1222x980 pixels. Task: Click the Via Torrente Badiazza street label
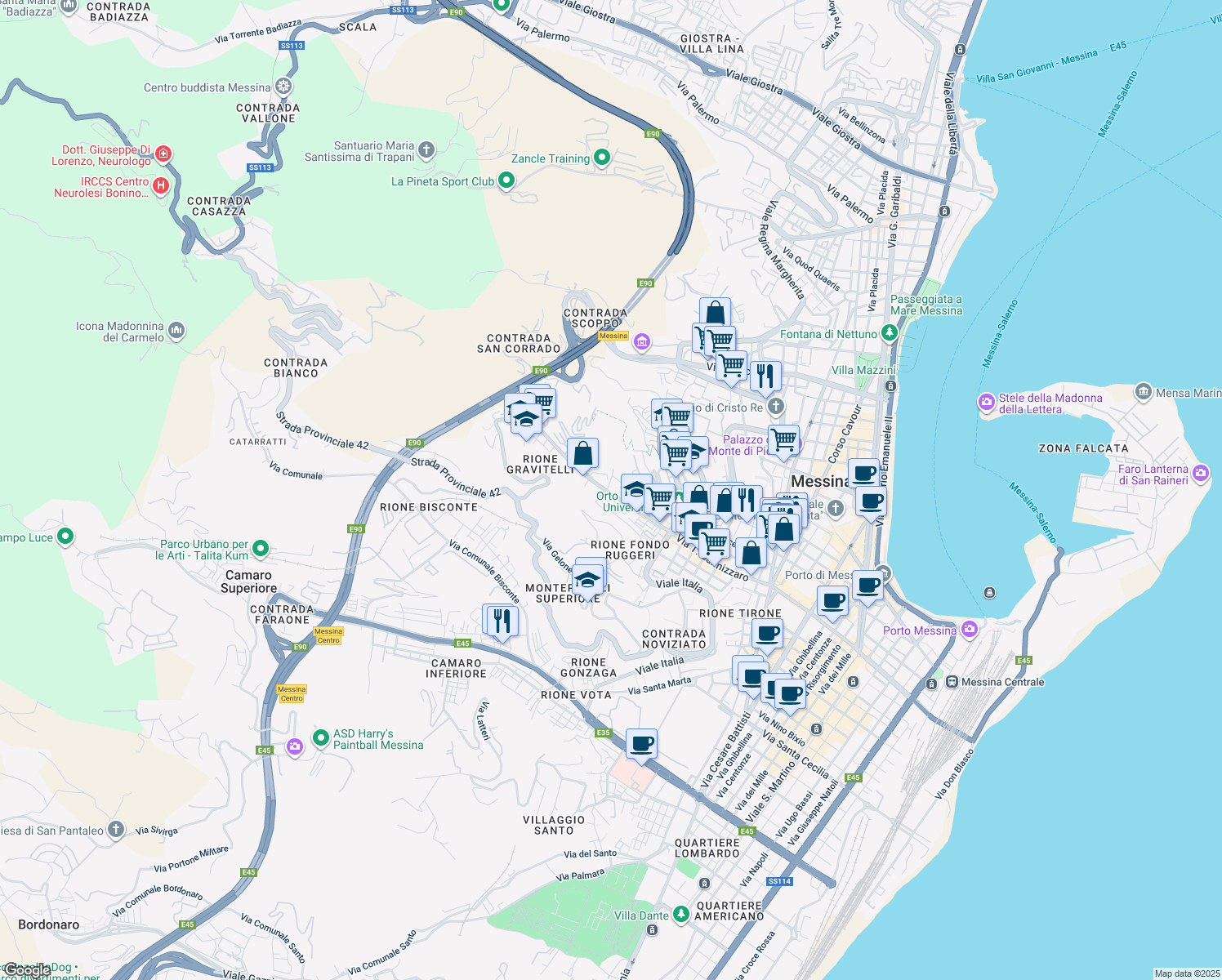point(258,32)
